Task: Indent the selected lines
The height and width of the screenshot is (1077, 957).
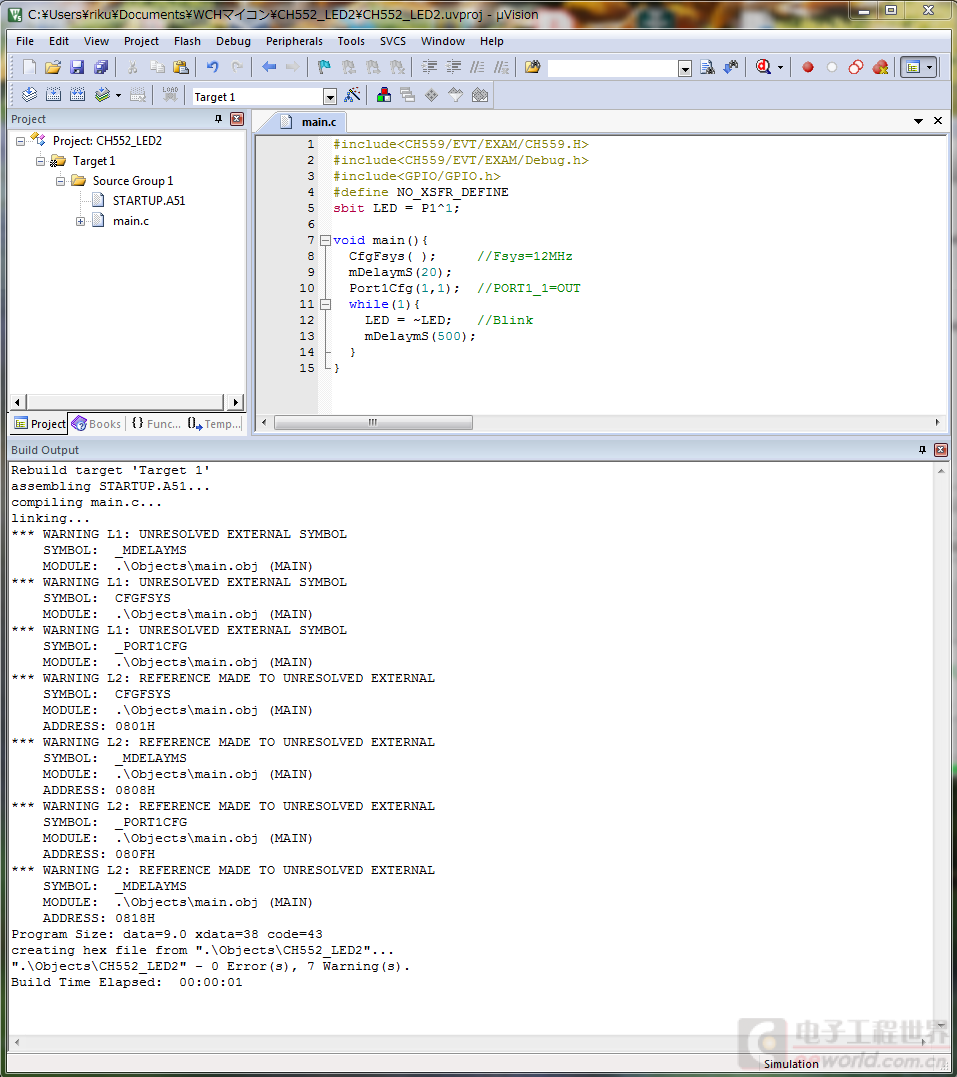Action: pyautogui.click(x=429, y=67)
